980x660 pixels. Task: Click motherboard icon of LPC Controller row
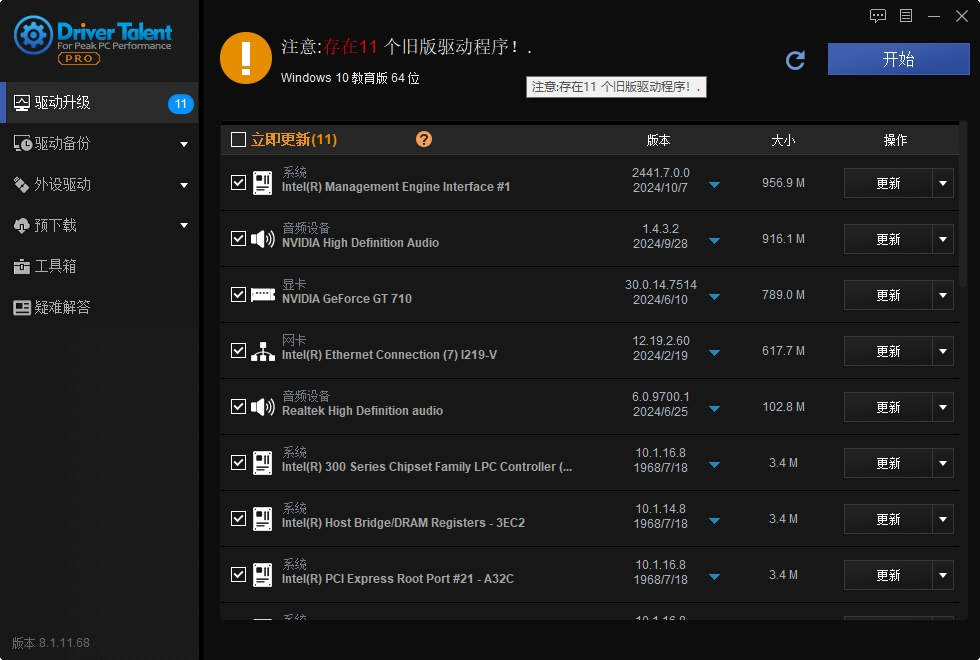coord(262,463)
